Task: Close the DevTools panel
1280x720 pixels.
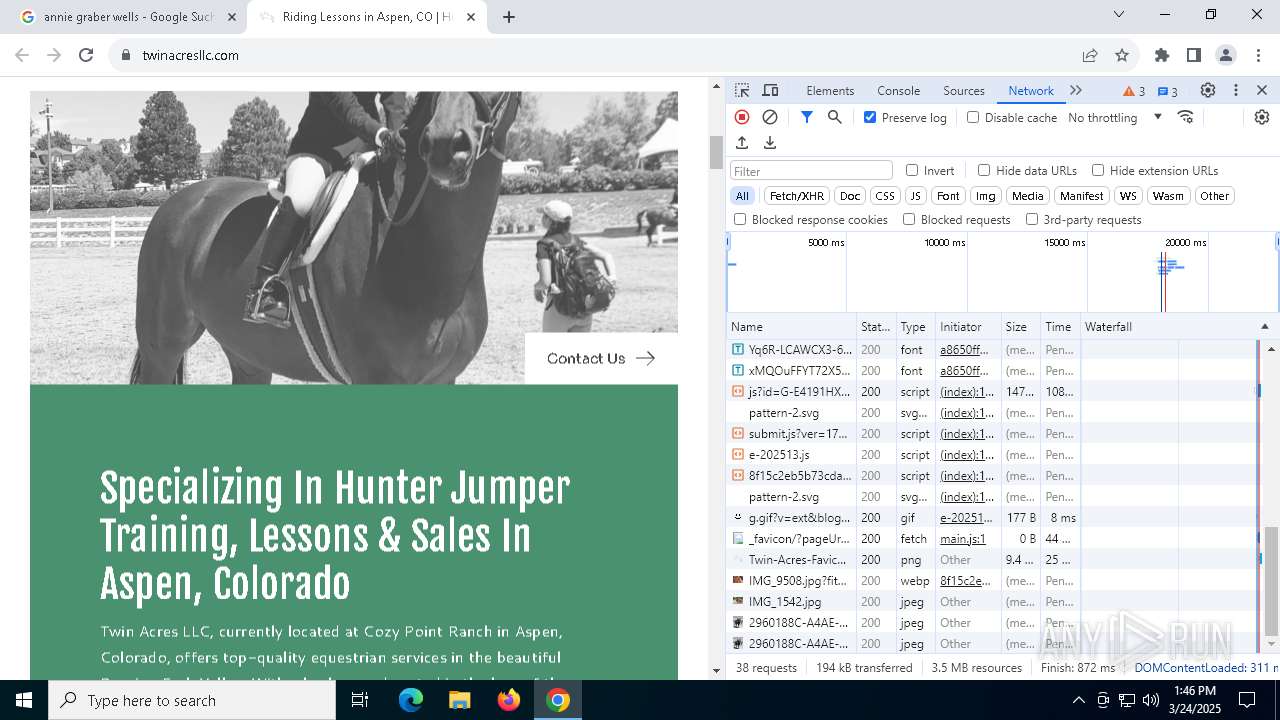Action: point(1262,90)
